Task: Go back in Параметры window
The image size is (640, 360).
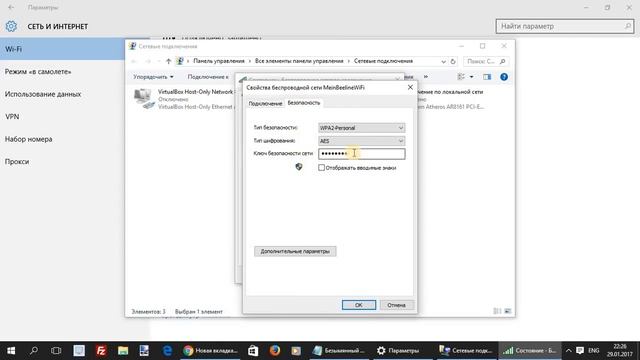Action: click(x=11, y=7)
